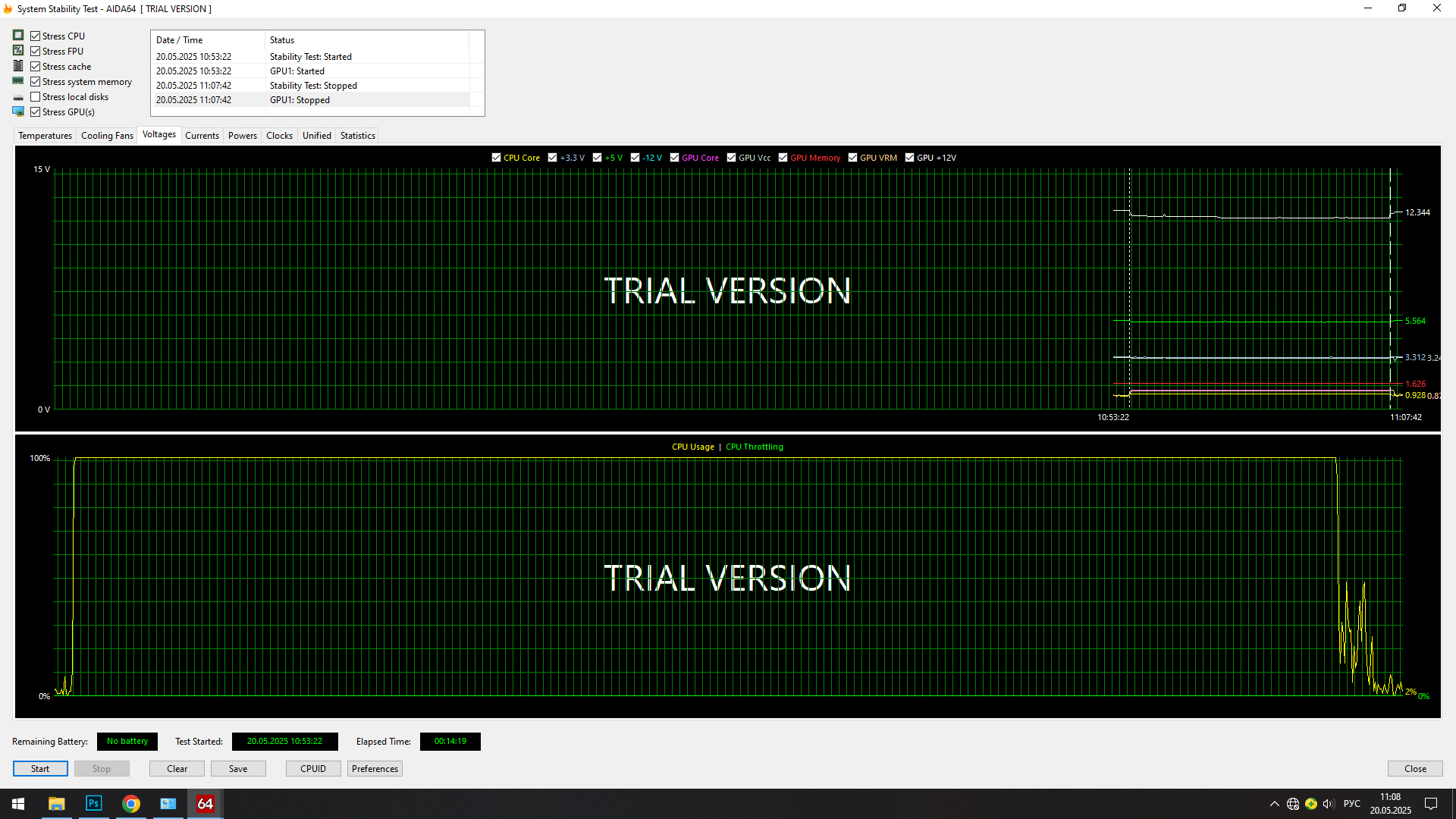Click the Stress GPU monitor icon
This screenshot has width=1456, height=819.
[18, 111]
